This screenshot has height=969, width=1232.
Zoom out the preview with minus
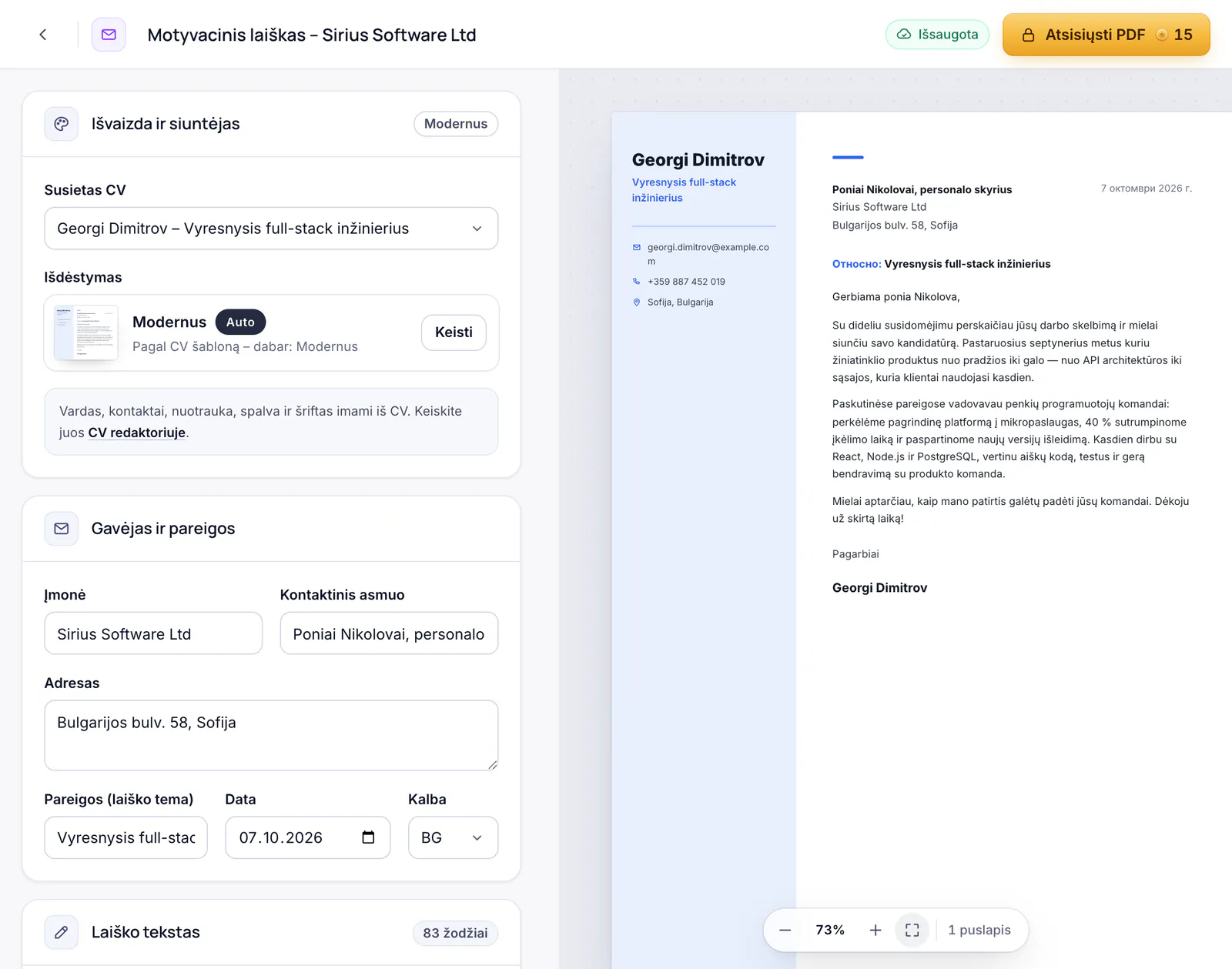coord(785,930)
